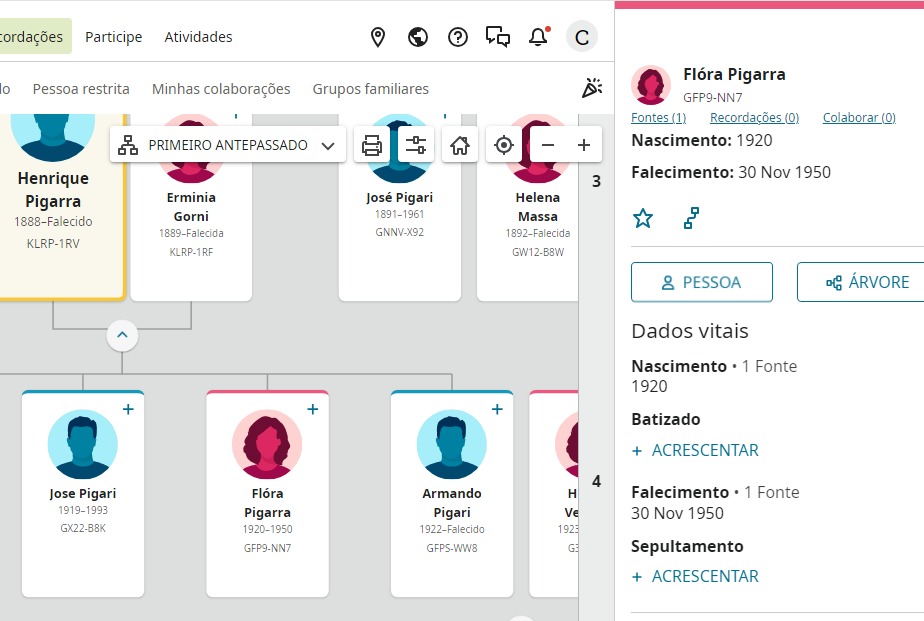Star Flóra Pigarra to follow

[x=643, y=218]
